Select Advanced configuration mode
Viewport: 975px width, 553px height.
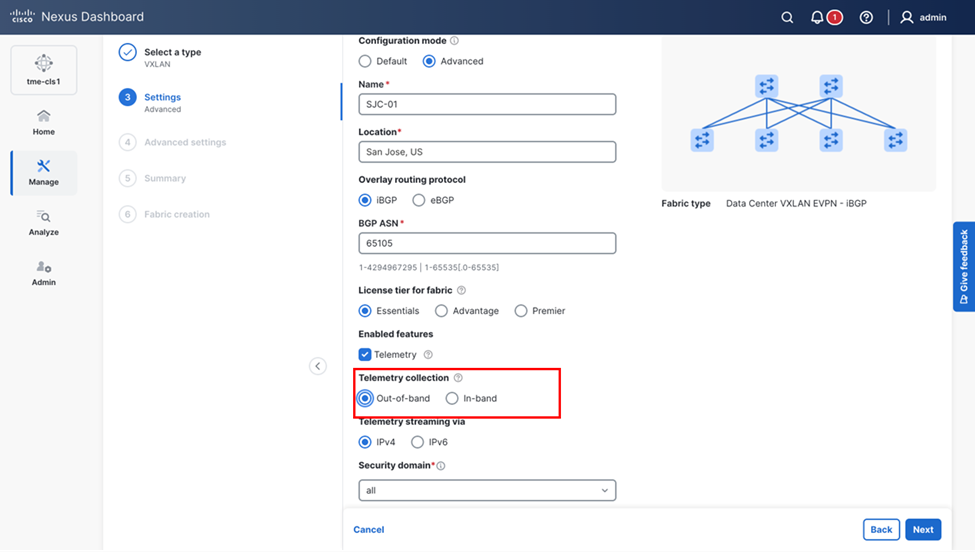[x=429, y=61]
